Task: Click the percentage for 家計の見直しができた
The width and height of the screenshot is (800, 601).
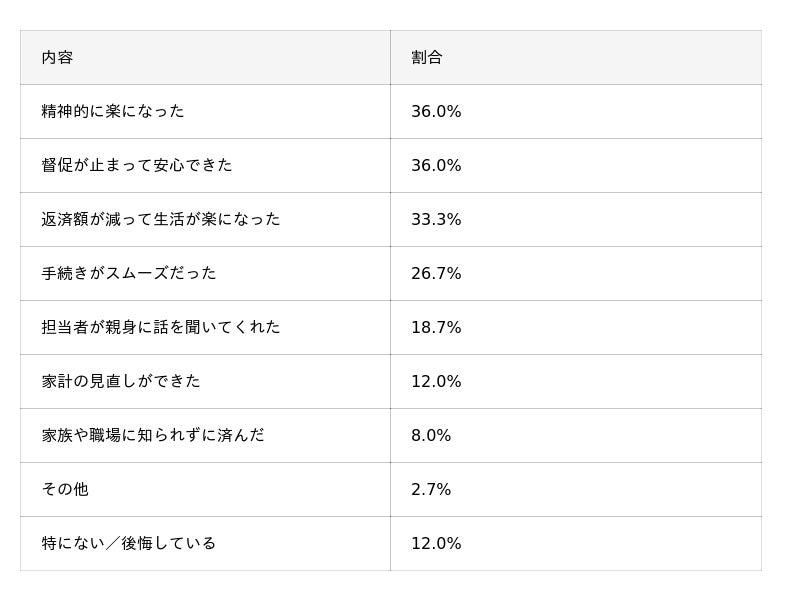Action: (436, 382)
